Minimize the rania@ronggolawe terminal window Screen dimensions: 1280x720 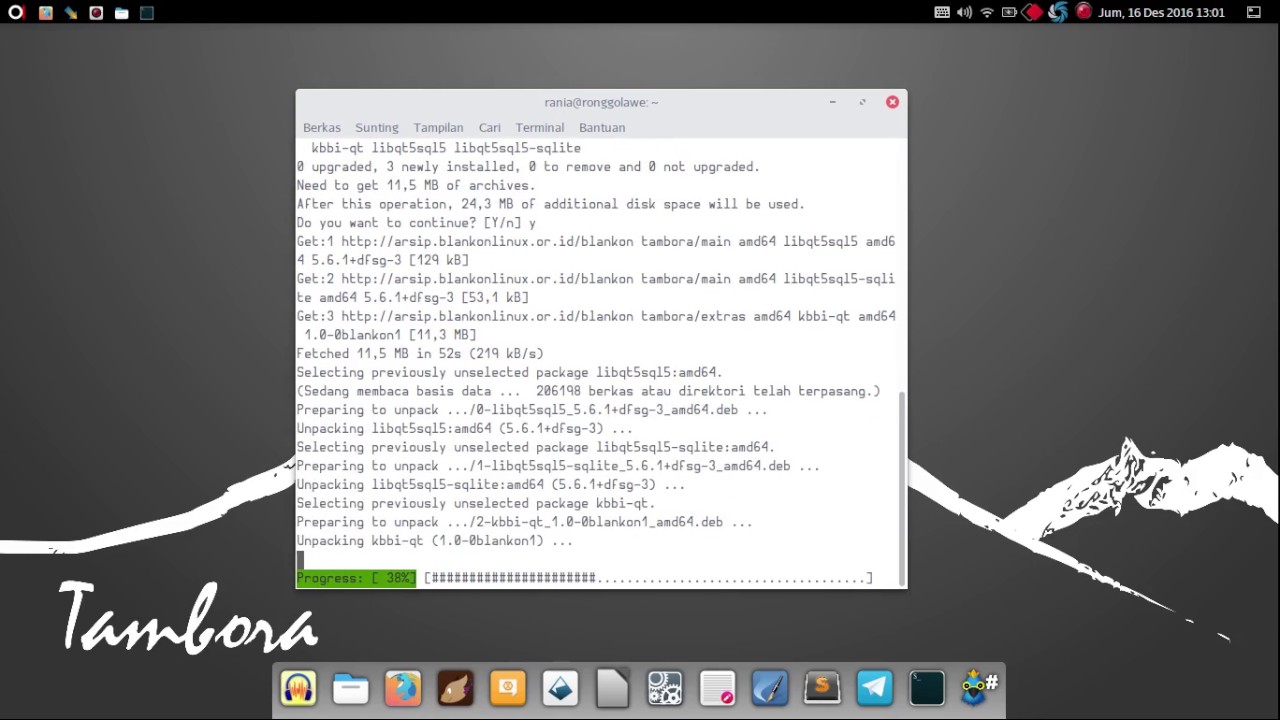coord(832,102)
